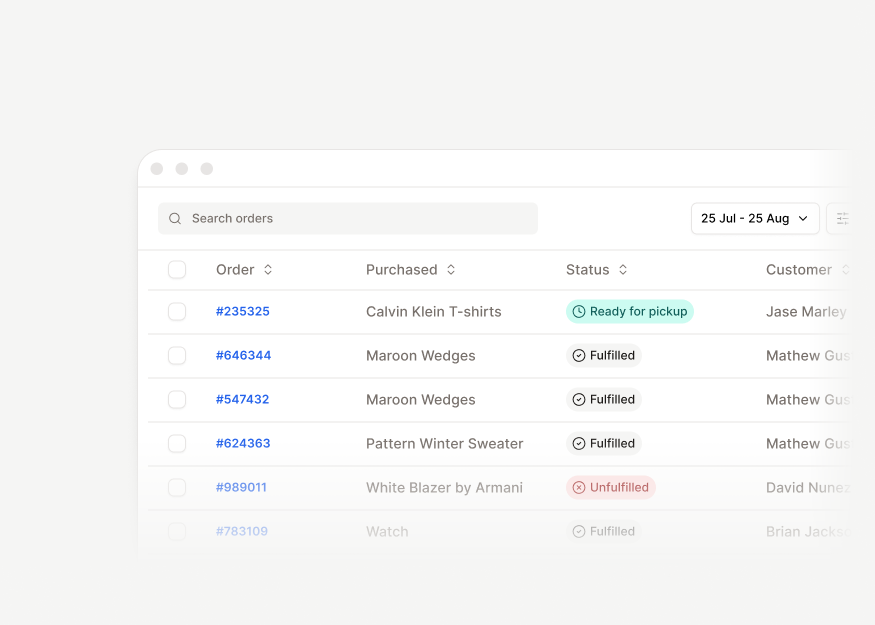Click customer Brian Jackson
Screen dimensions: 875x625
pos(809,531)
